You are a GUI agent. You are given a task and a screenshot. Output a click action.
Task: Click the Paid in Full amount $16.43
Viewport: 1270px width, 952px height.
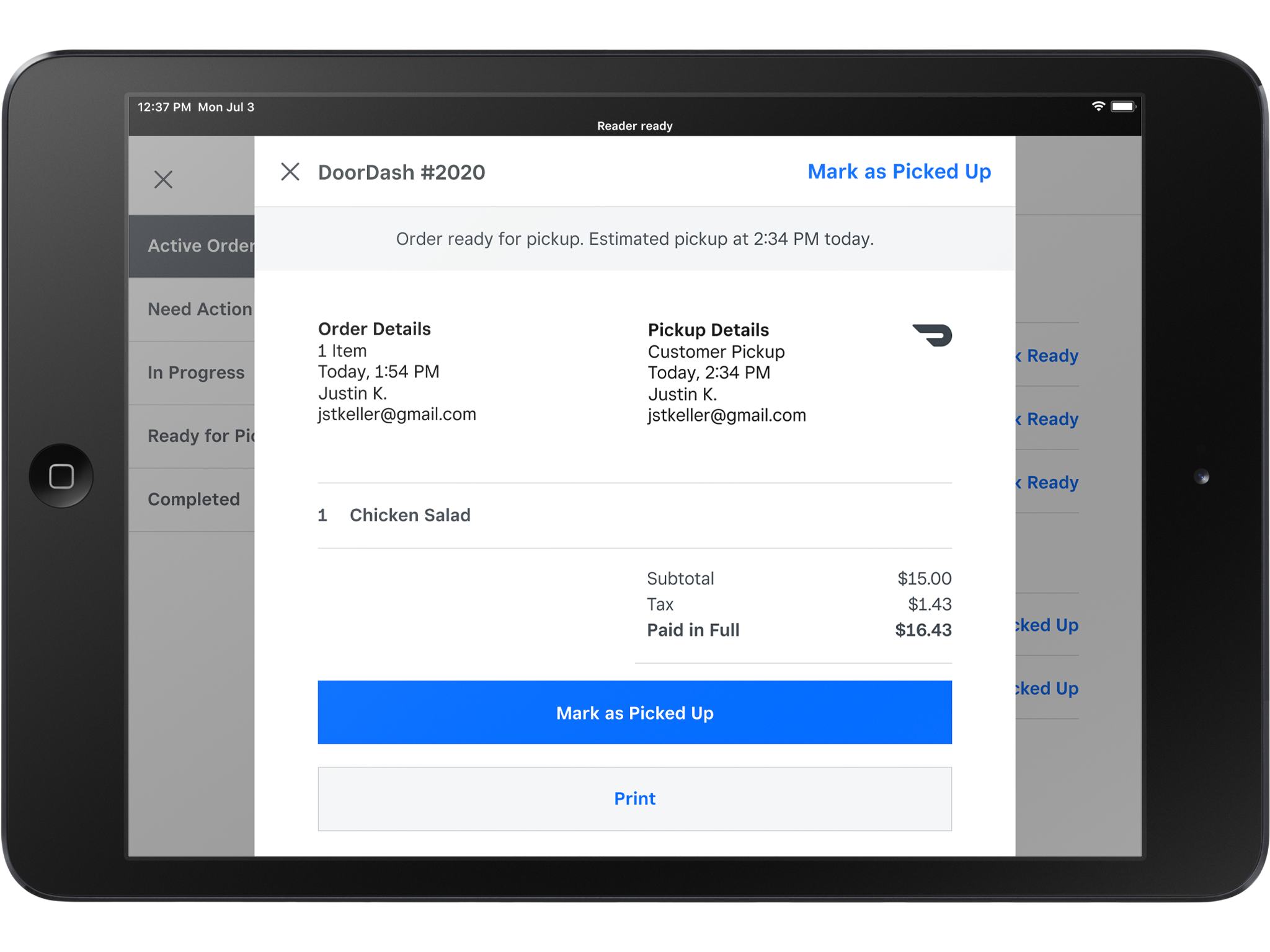(923, 630)
